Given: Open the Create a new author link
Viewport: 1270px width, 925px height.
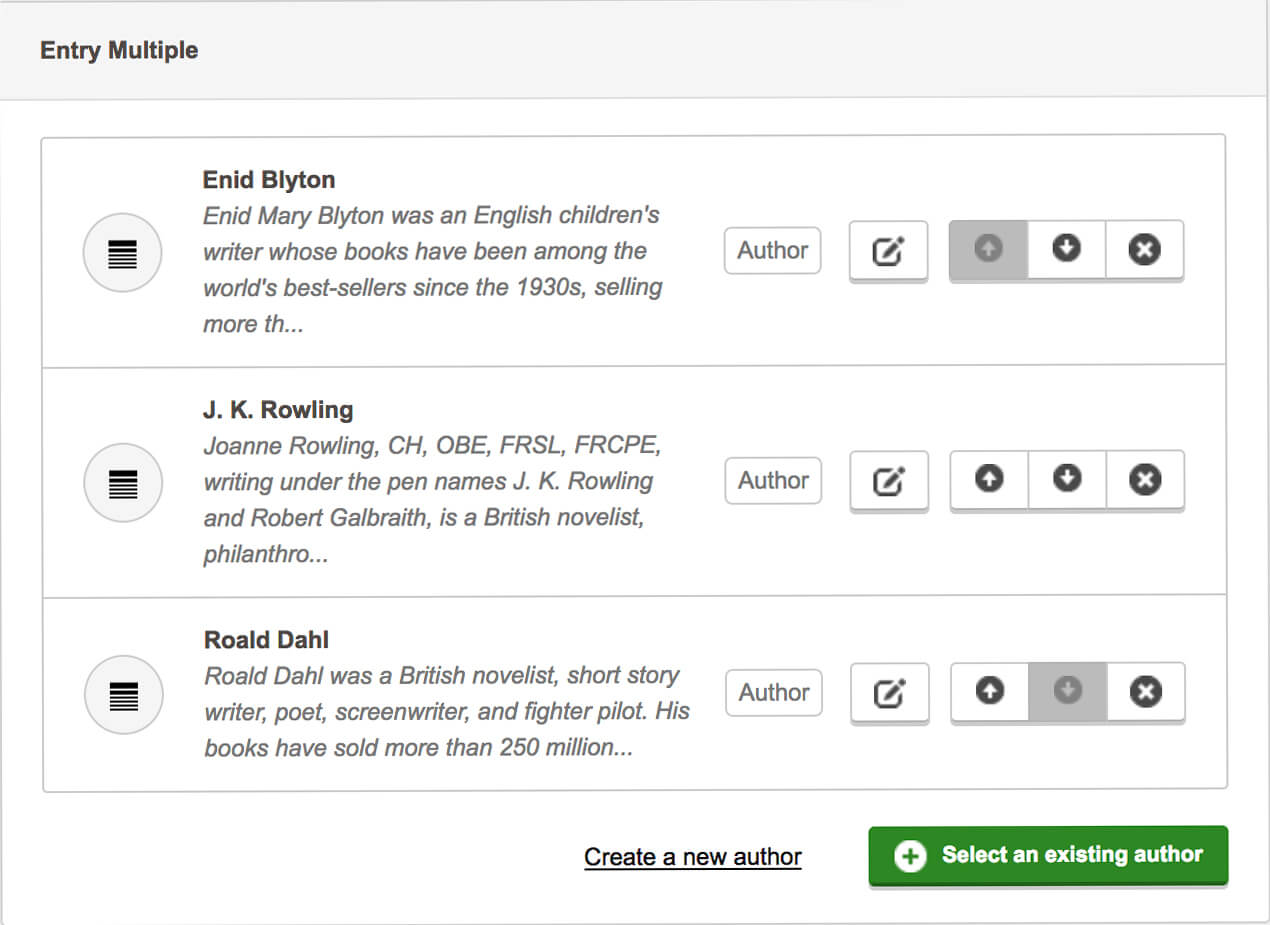Looking at the screenshot, I should pos(693,857).
